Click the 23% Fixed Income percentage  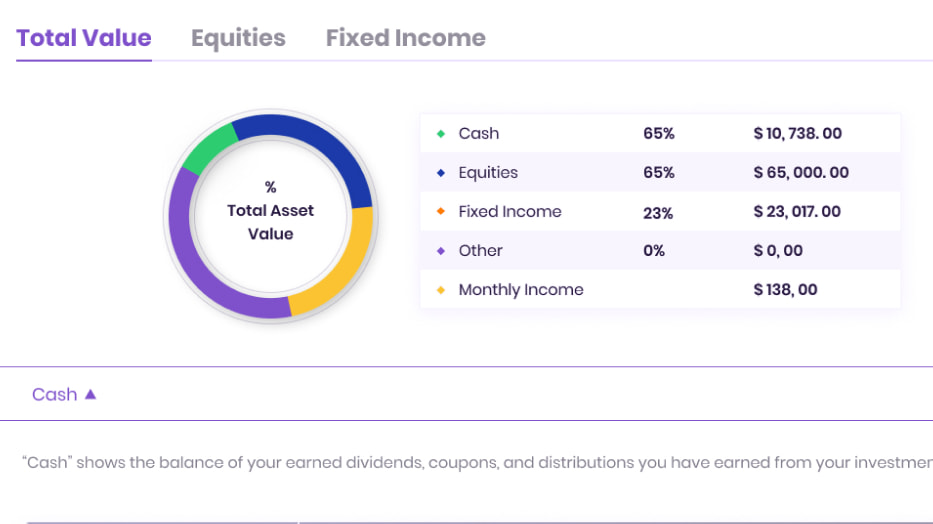(658, 213)
